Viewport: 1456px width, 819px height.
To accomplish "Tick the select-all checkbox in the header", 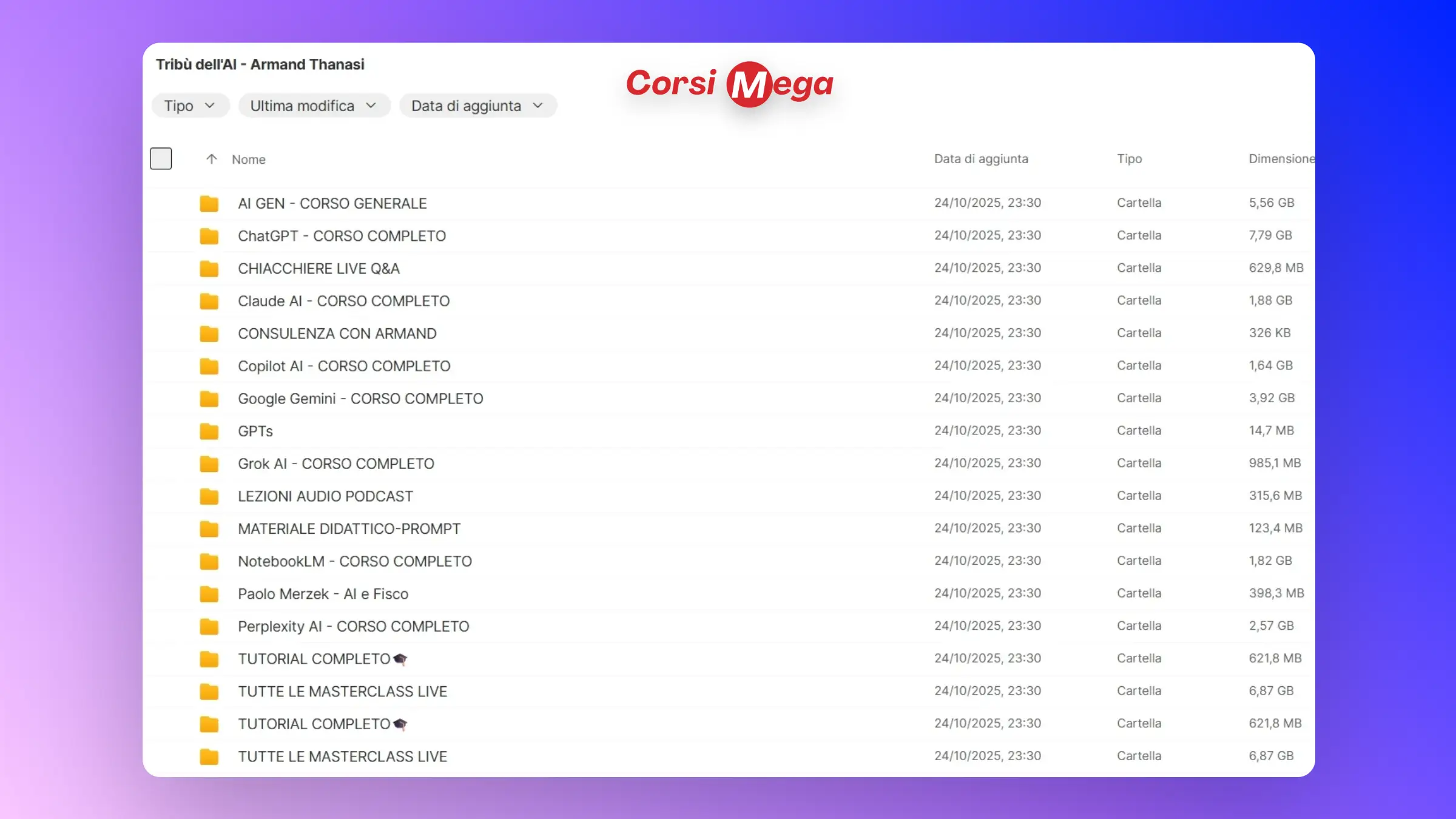I will click(x=161, y=158).
